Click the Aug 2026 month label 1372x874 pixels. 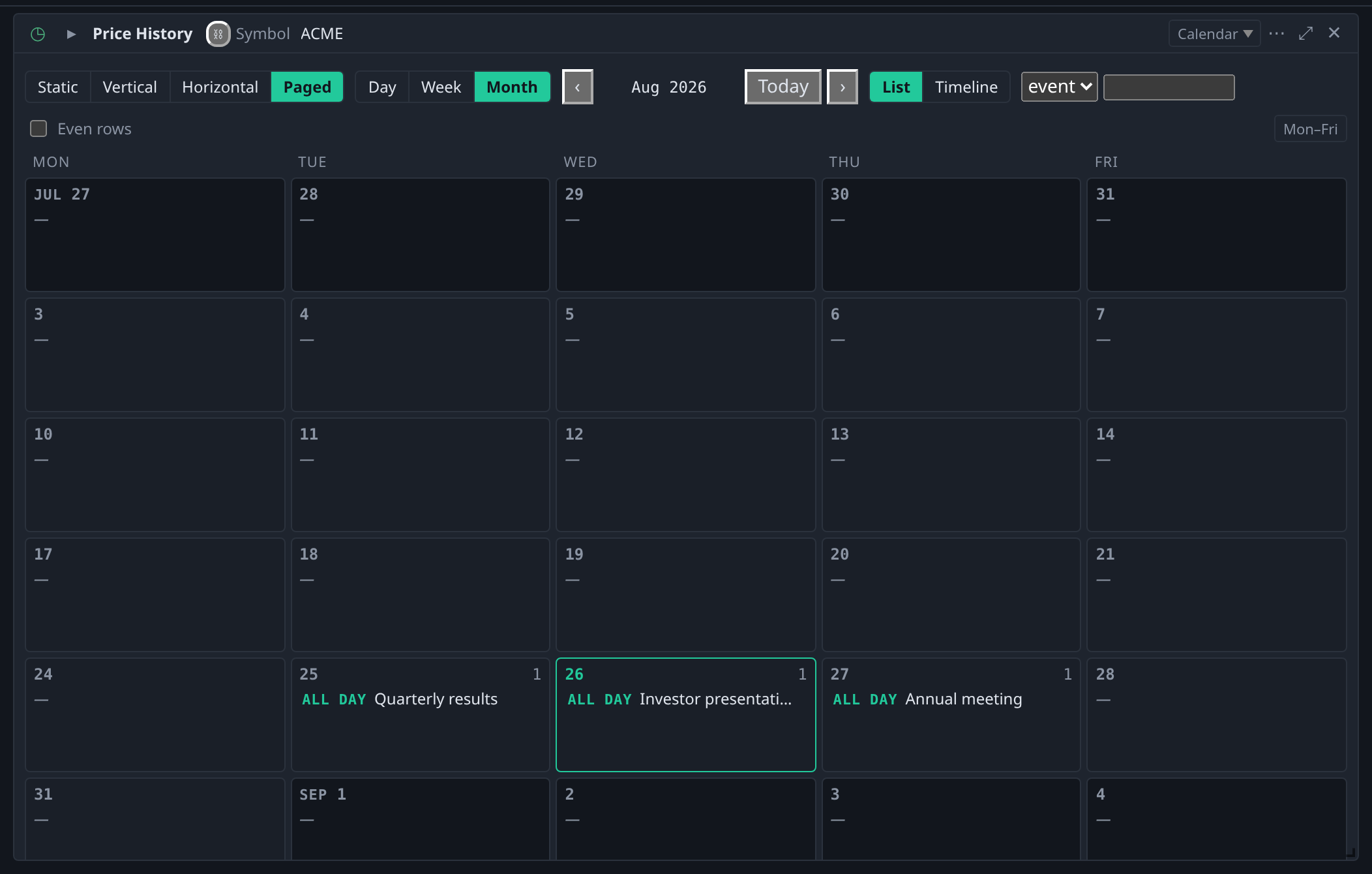(669, 87)
